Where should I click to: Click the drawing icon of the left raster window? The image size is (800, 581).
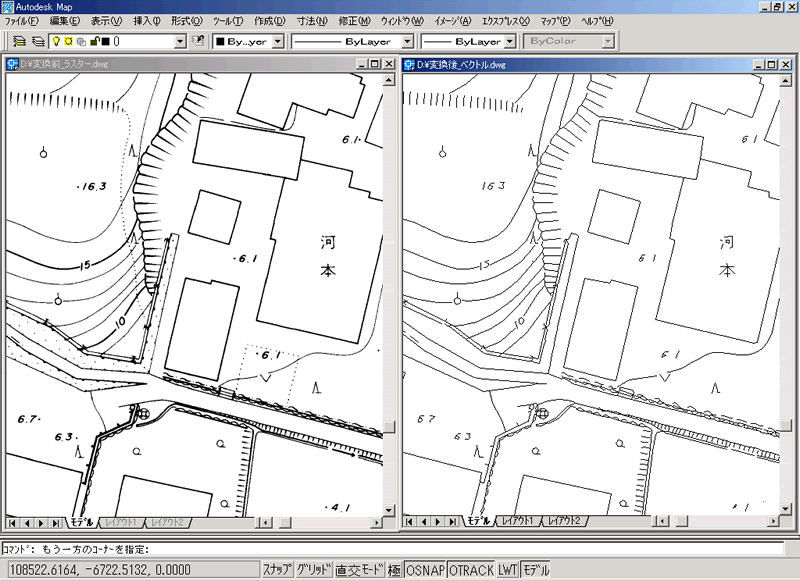click(12, 64)
